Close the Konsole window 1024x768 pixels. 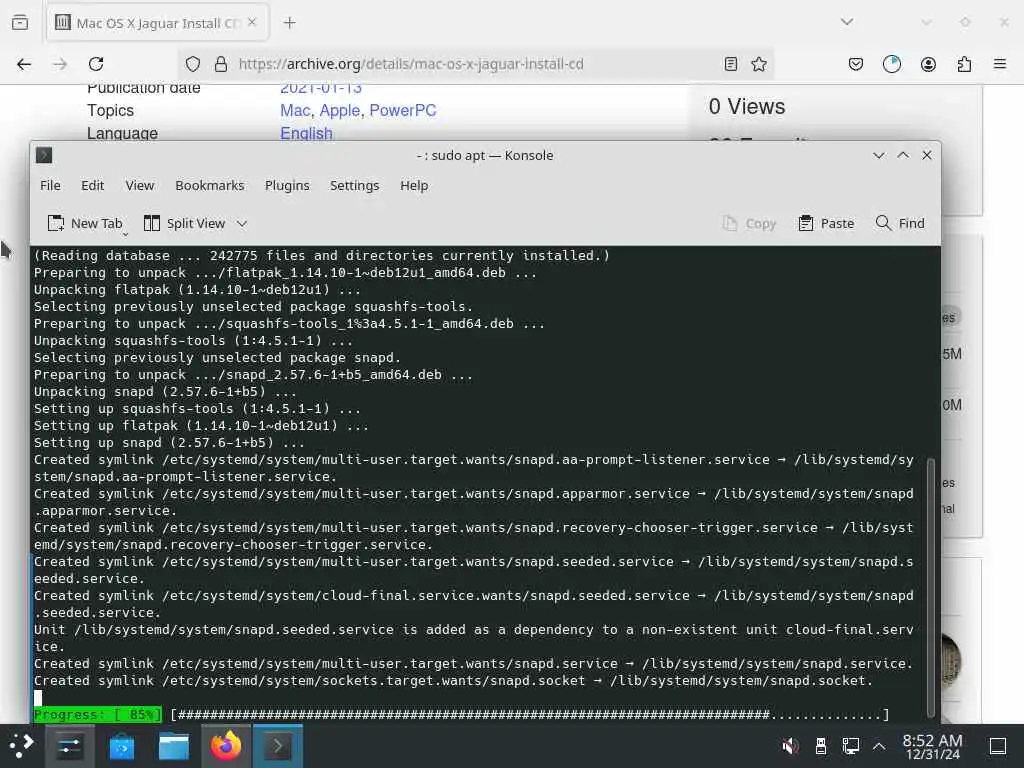(x=927, y=155)
